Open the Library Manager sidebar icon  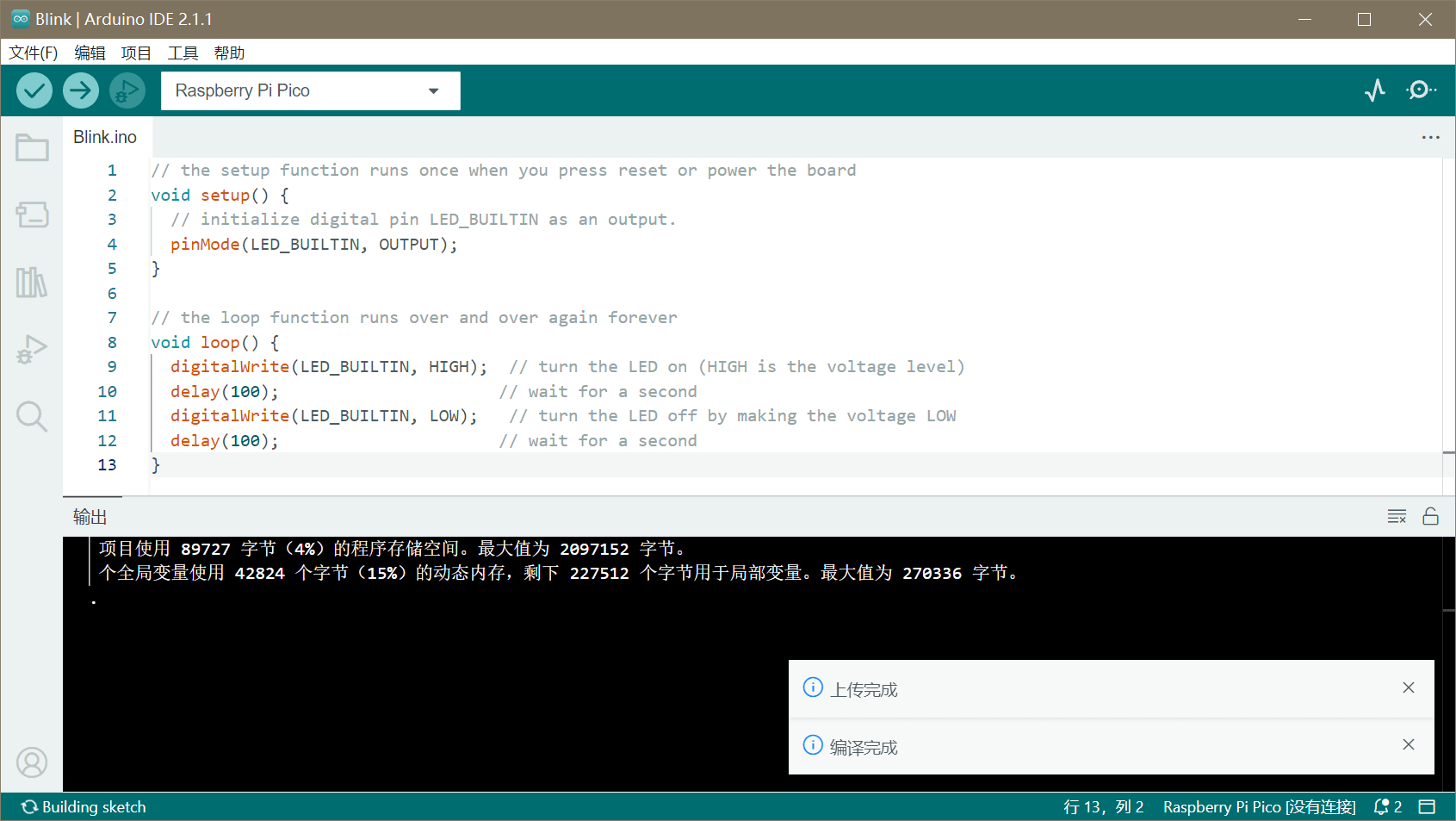click(32, 282)
